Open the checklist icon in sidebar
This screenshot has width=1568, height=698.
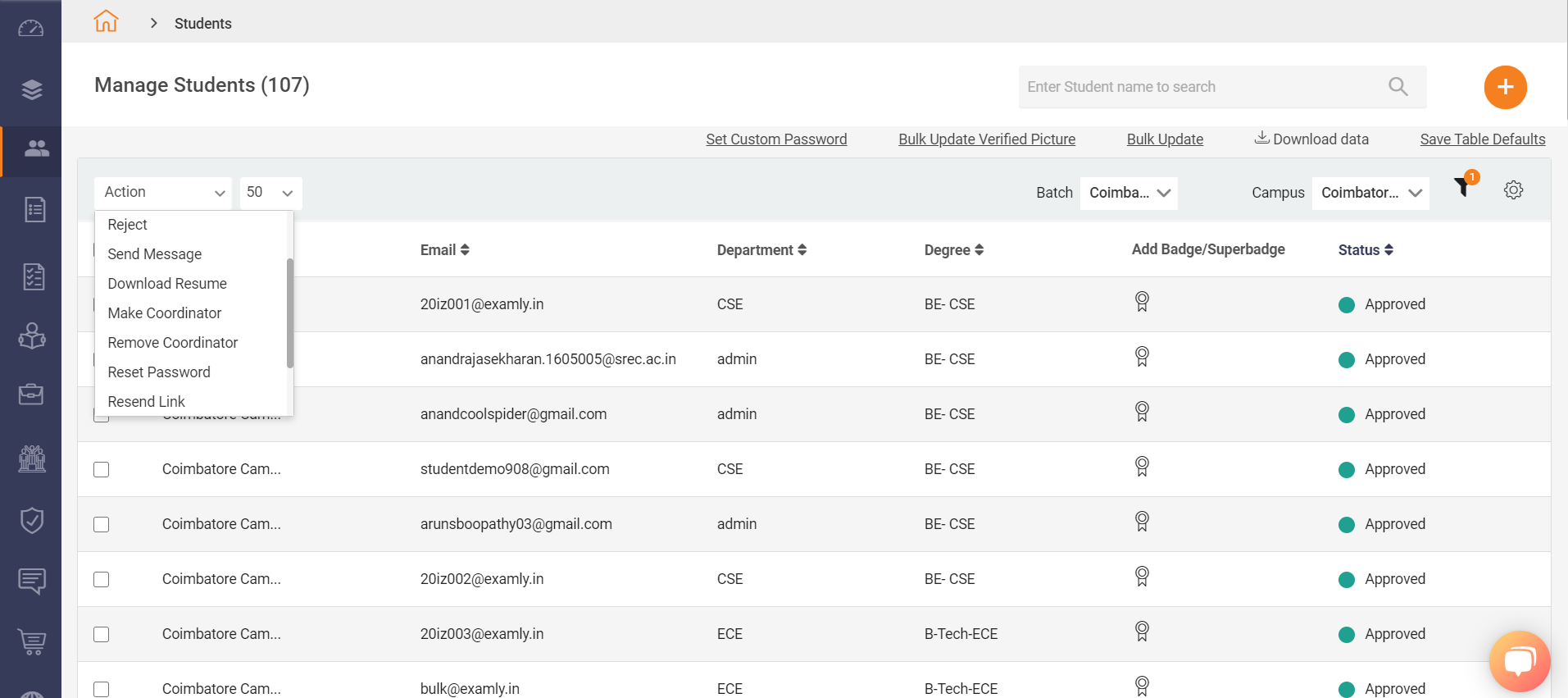click(34, 276)
